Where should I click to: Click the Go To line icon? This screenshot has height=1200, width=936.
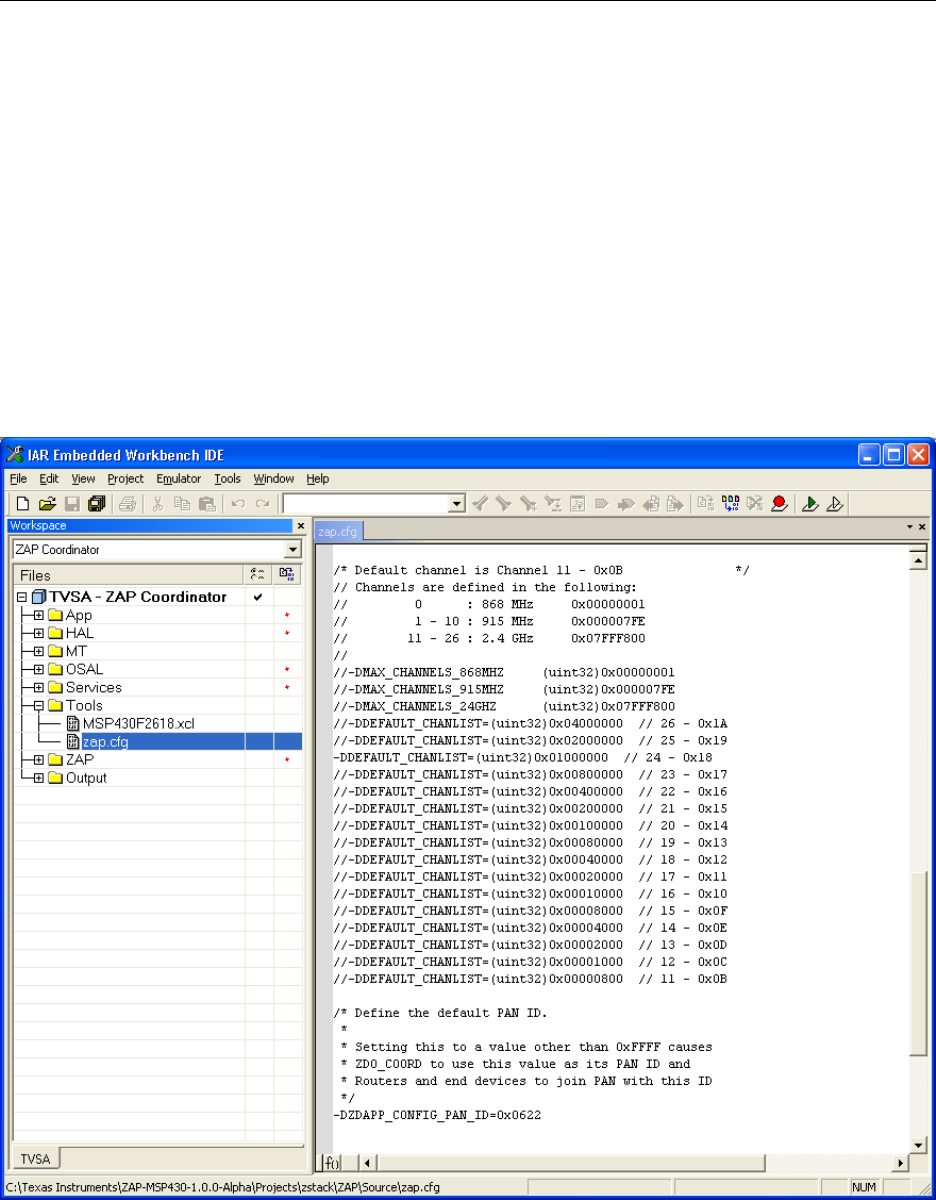coord(578,504)
